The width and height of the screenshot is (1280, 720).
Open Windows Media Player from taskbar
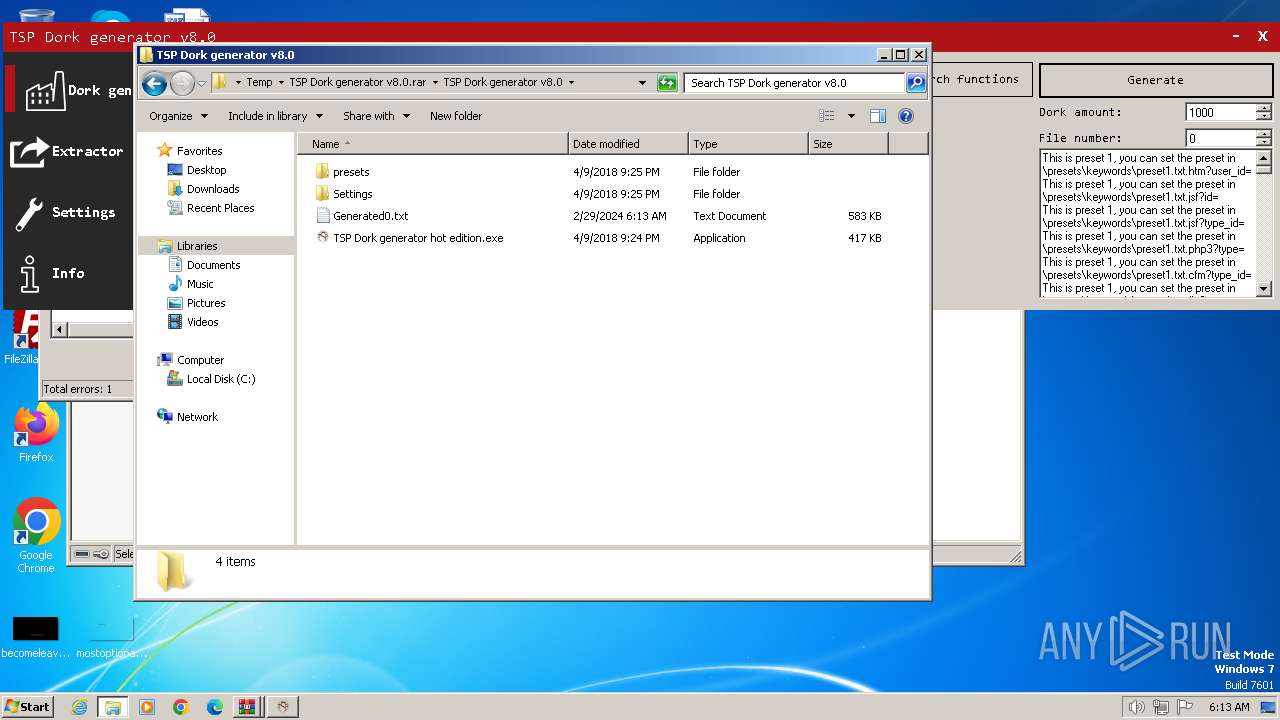147,707
